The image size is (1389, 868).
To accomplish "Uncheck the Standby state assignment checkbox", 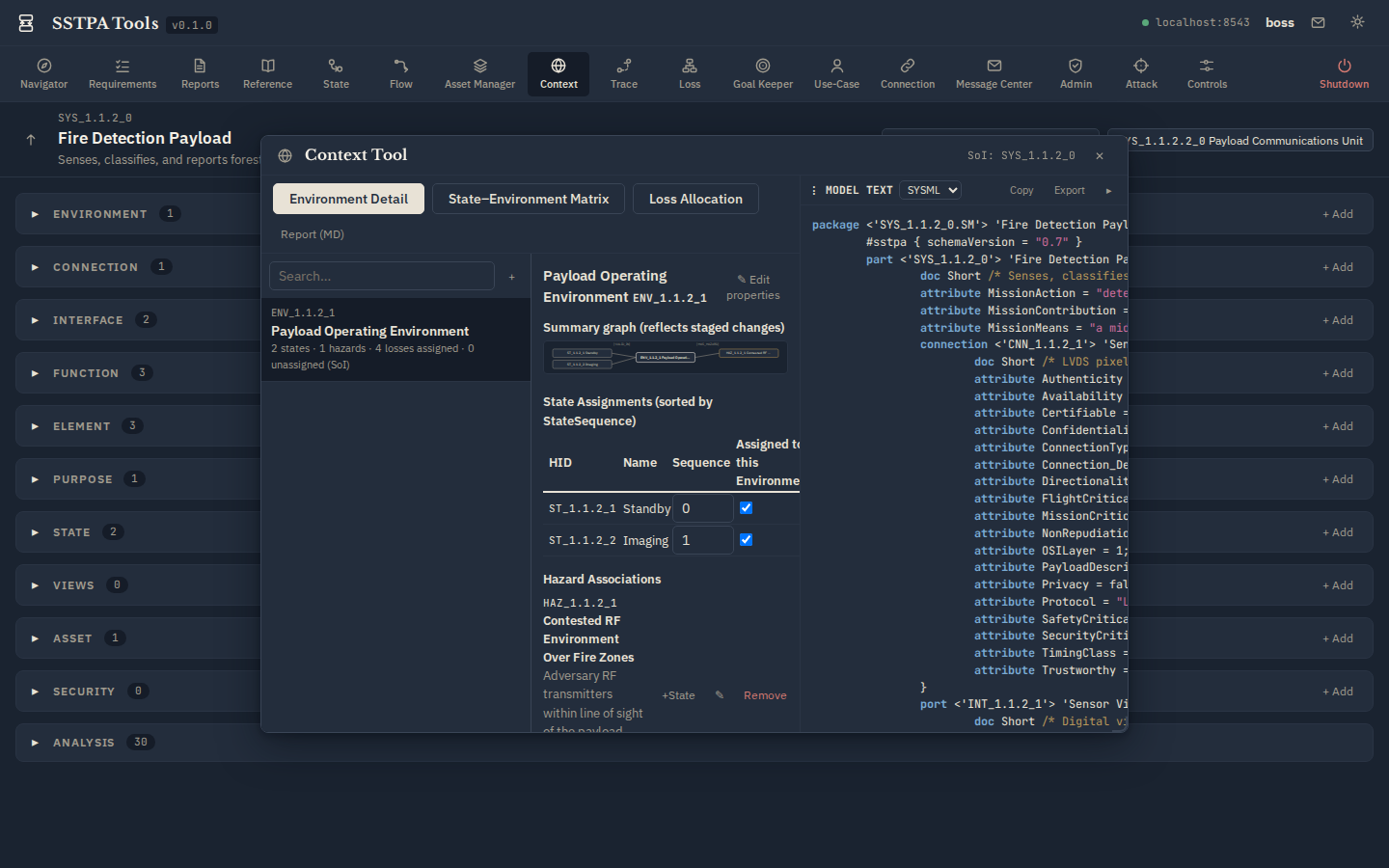I will pos(746,508).
